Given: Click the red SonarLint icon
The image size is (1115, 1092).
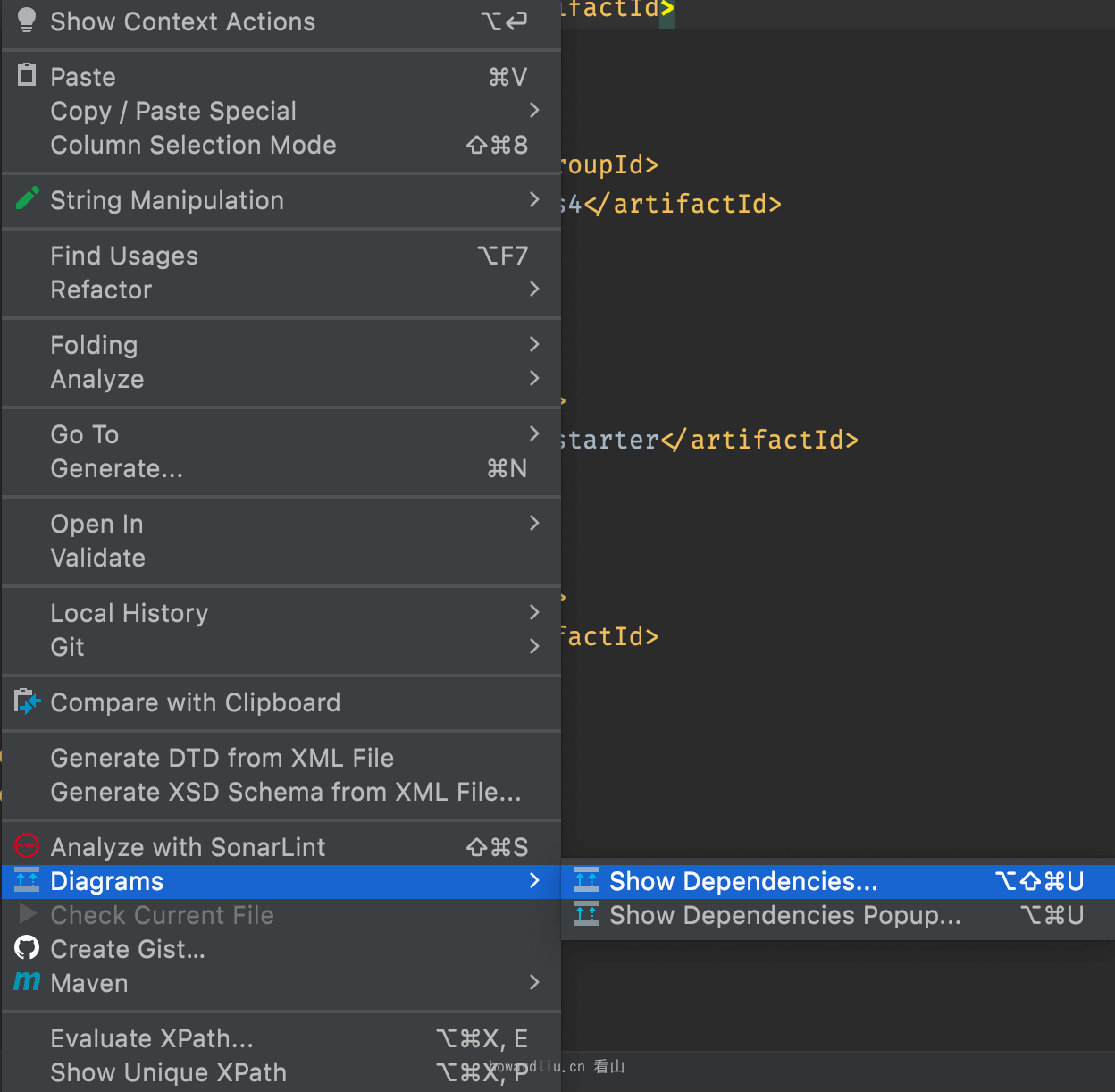Looking at the screenshot, I should pos(28,845).
